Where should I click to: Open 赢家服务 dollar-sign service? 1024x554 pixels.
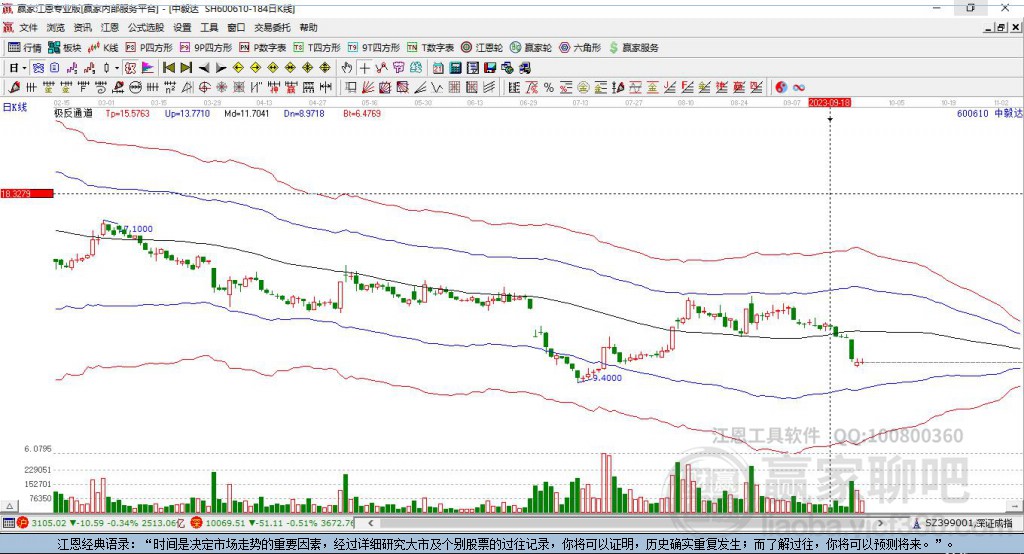(x=634, y=48)
